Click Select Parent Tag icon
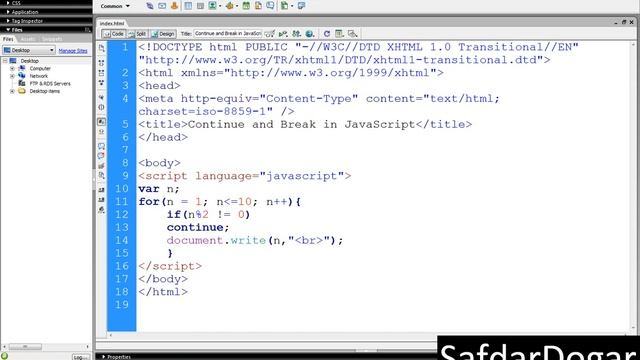Viewport: 640px width, 360px height. tap(102, 98)
